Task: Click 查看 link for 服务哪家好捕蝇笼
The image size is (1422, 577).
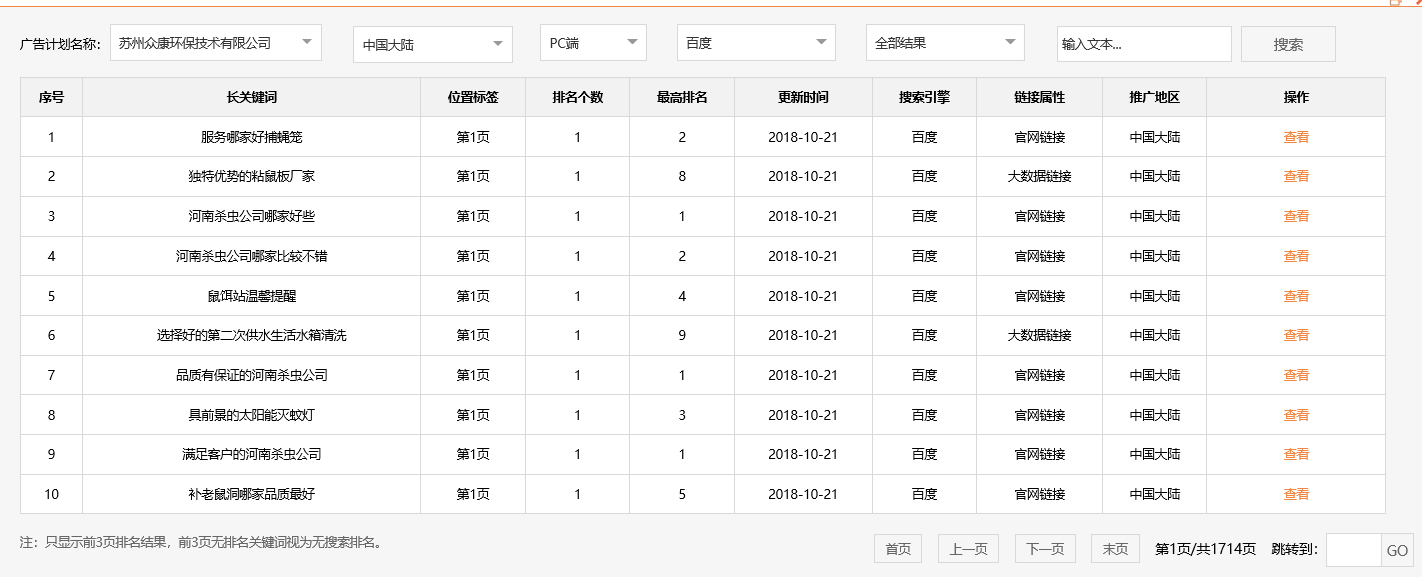Action: 1296,136
